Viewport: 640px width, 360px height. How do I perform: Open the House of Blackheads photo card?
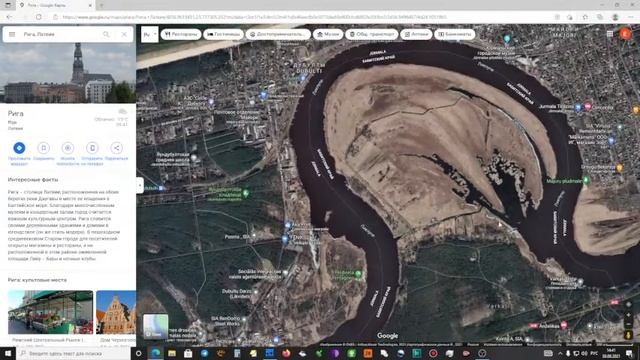(116, 312)
